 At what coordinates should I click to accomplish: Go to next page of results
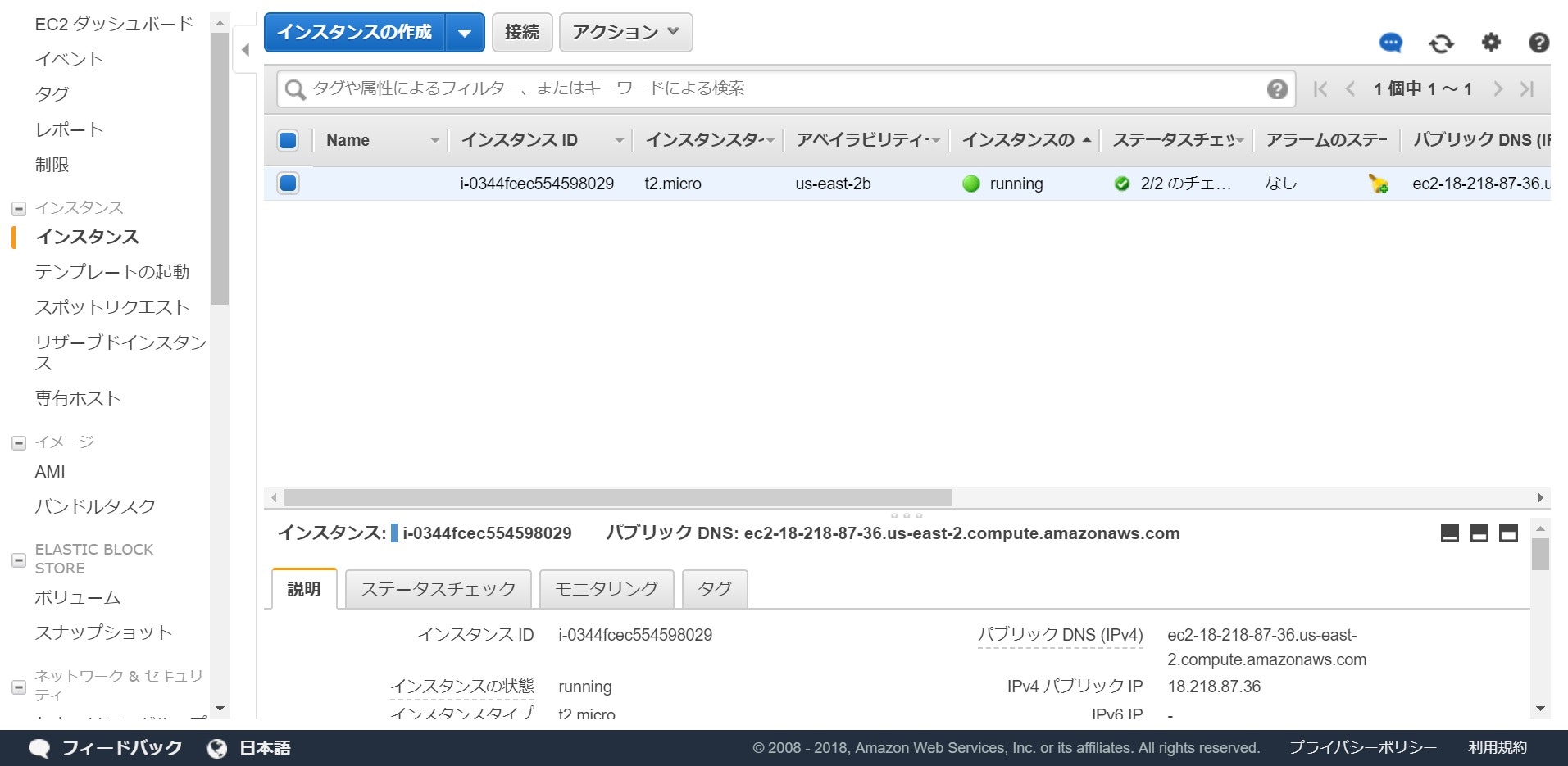[1498, 89]
